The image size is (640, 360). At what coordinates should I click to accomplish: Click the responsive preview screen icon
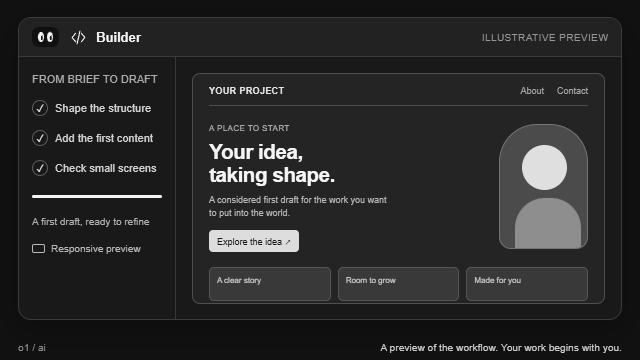coord(38,249)
